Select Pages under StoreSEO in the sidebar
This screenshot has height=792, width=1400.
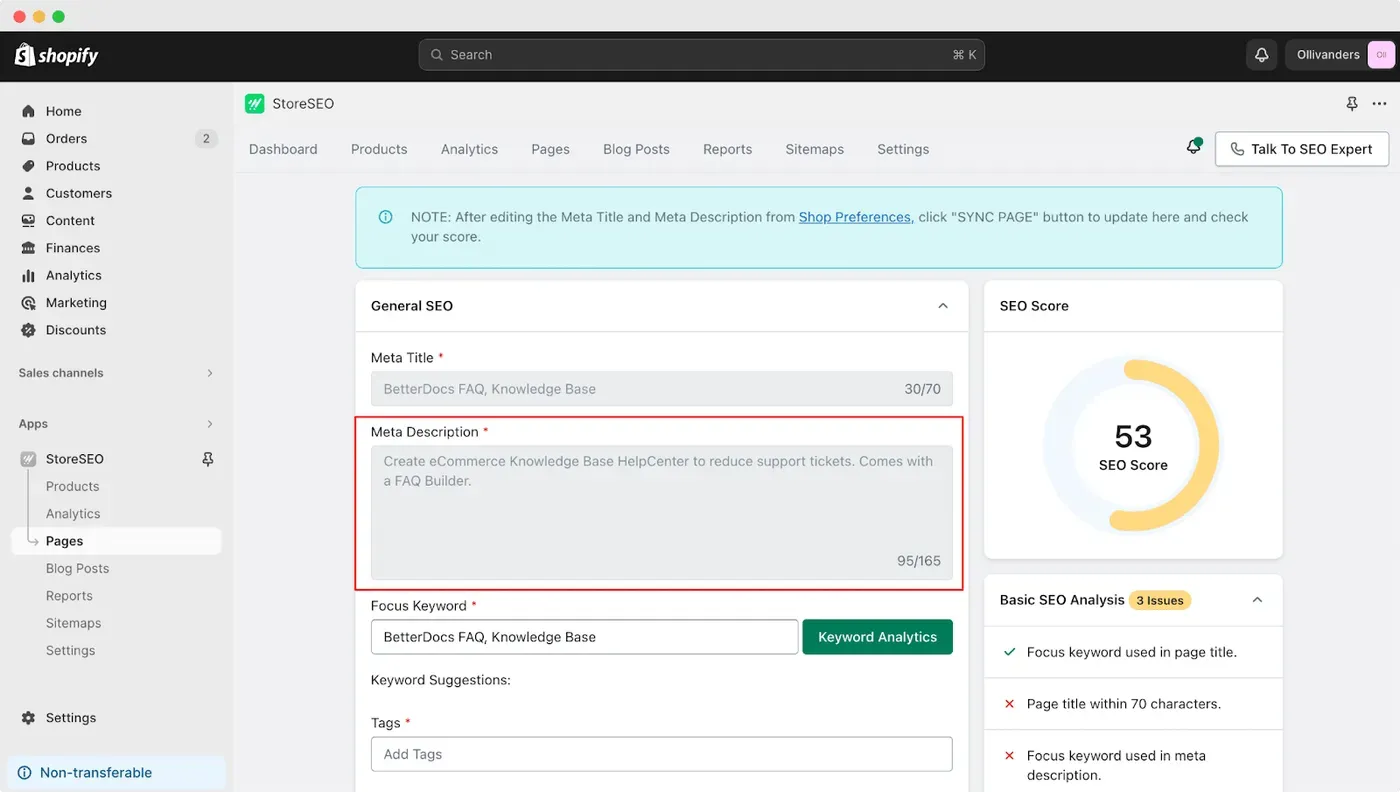[x=116, y=541]
